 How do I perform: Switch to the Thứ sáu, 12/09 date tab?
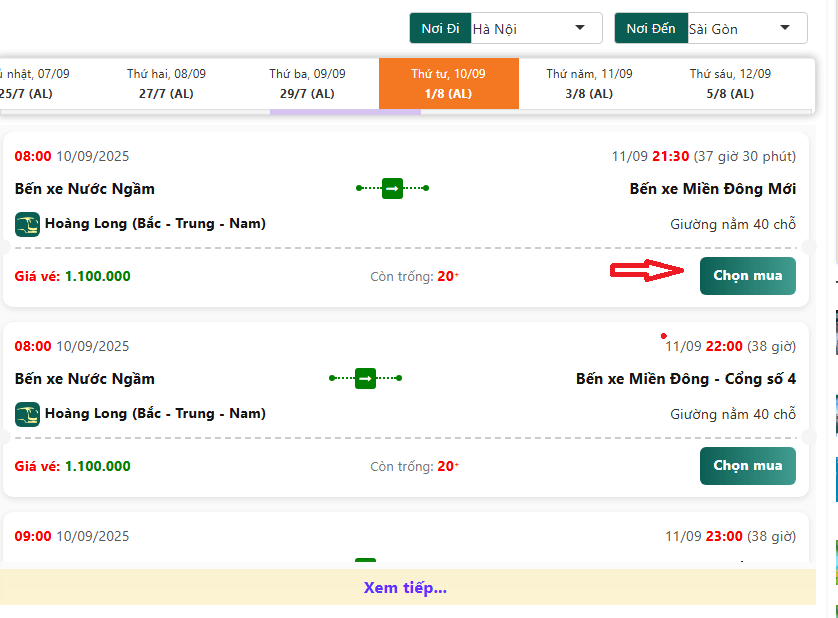point(730,83)
